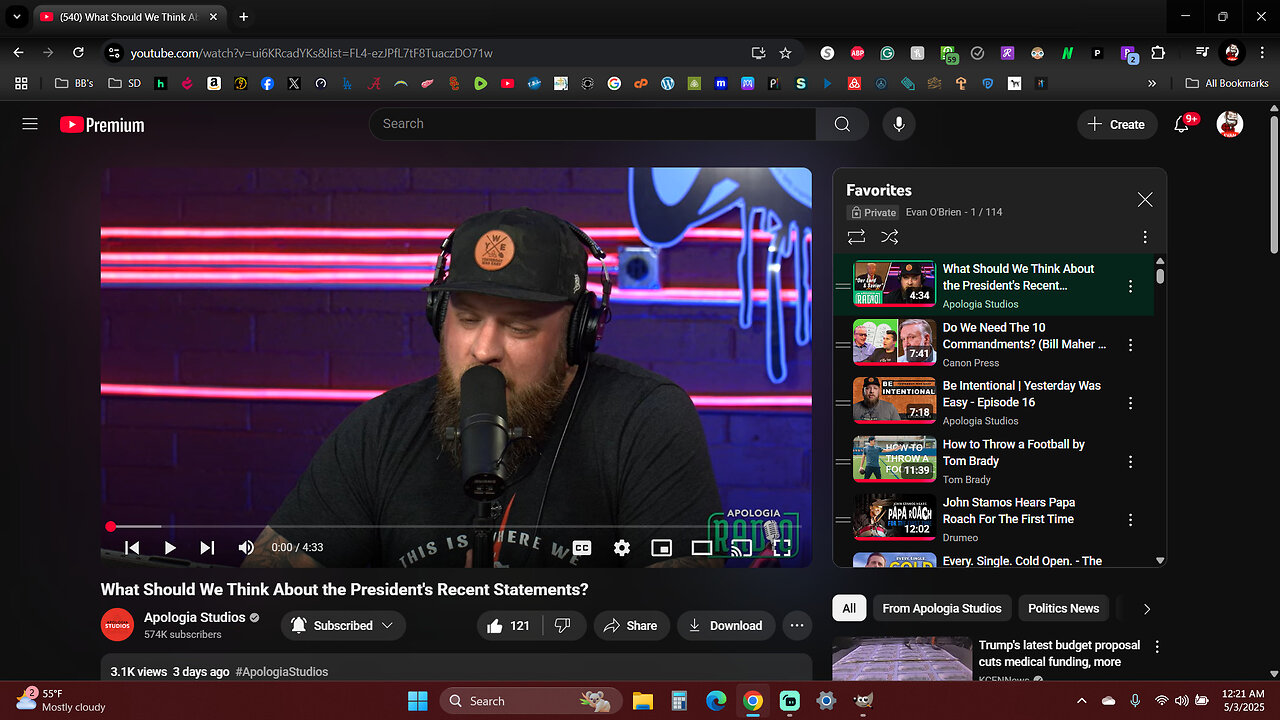Like the video with 121 likes

tap(509, 626)
